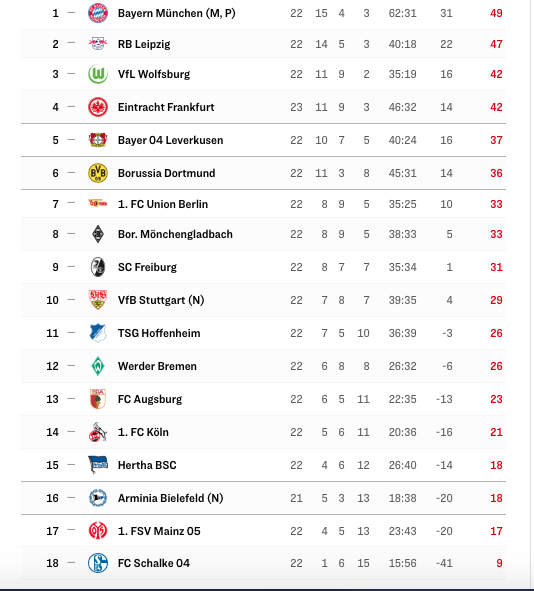Open VfB Stuttgart (N) team link

pos(161,300)
